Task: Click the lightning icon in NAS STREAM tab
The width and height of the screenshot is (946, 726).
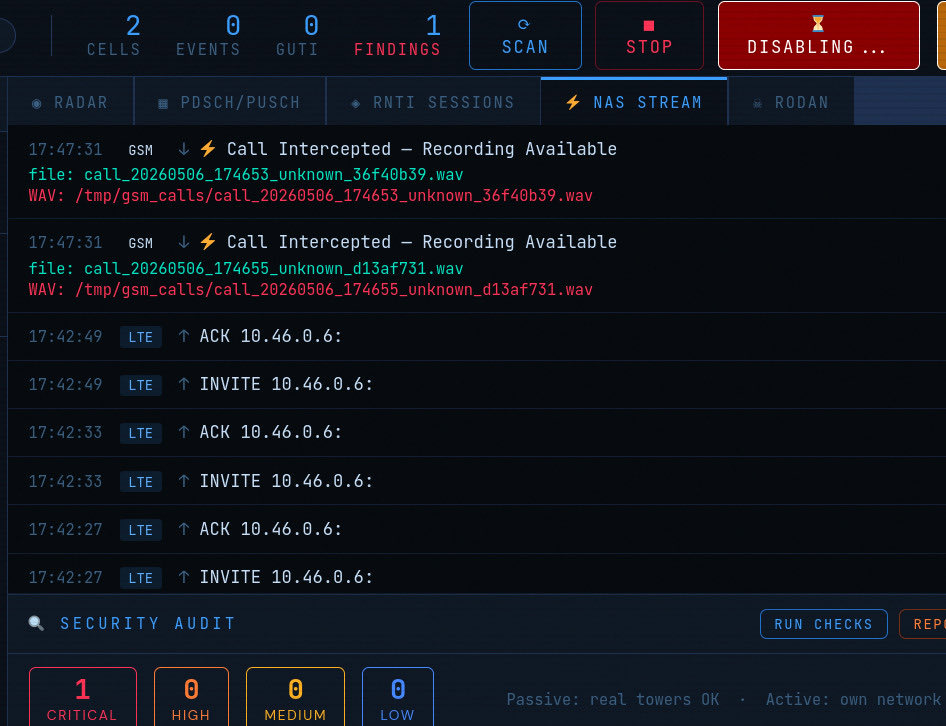Action: coord(573,102)
